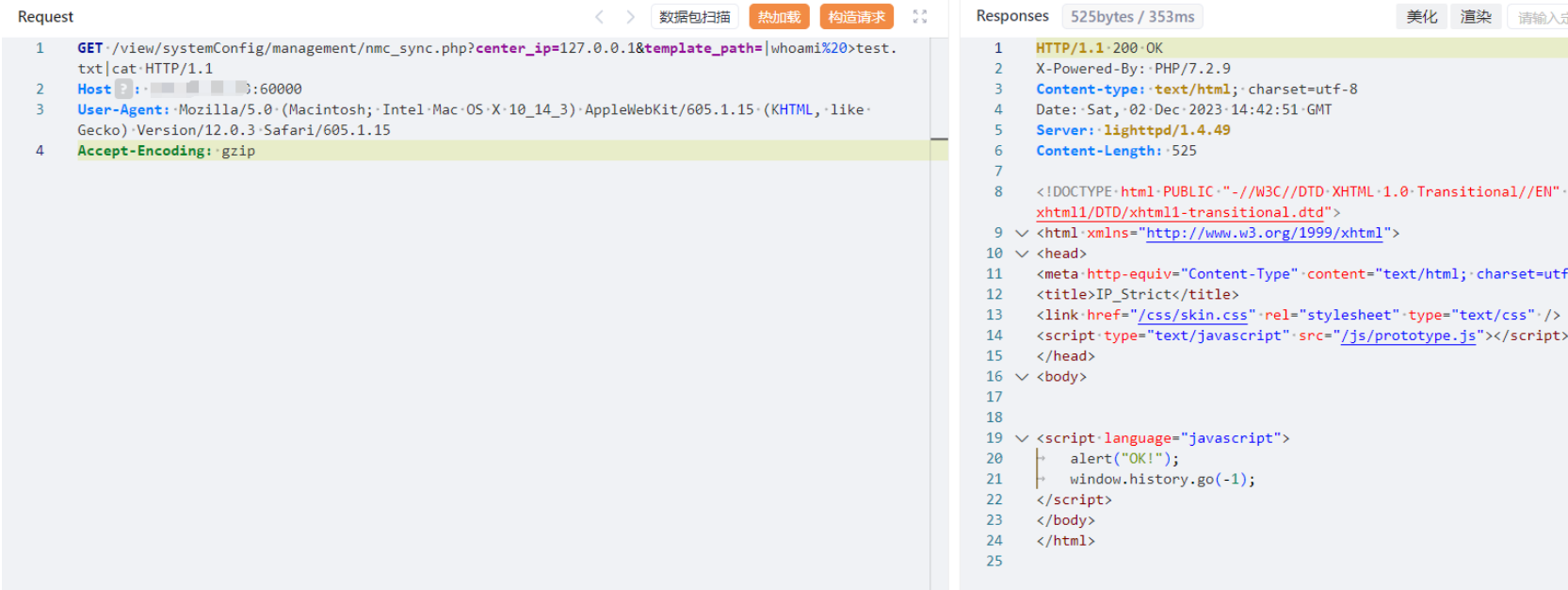Click the closing </body> tag line

click(1065, 520)
